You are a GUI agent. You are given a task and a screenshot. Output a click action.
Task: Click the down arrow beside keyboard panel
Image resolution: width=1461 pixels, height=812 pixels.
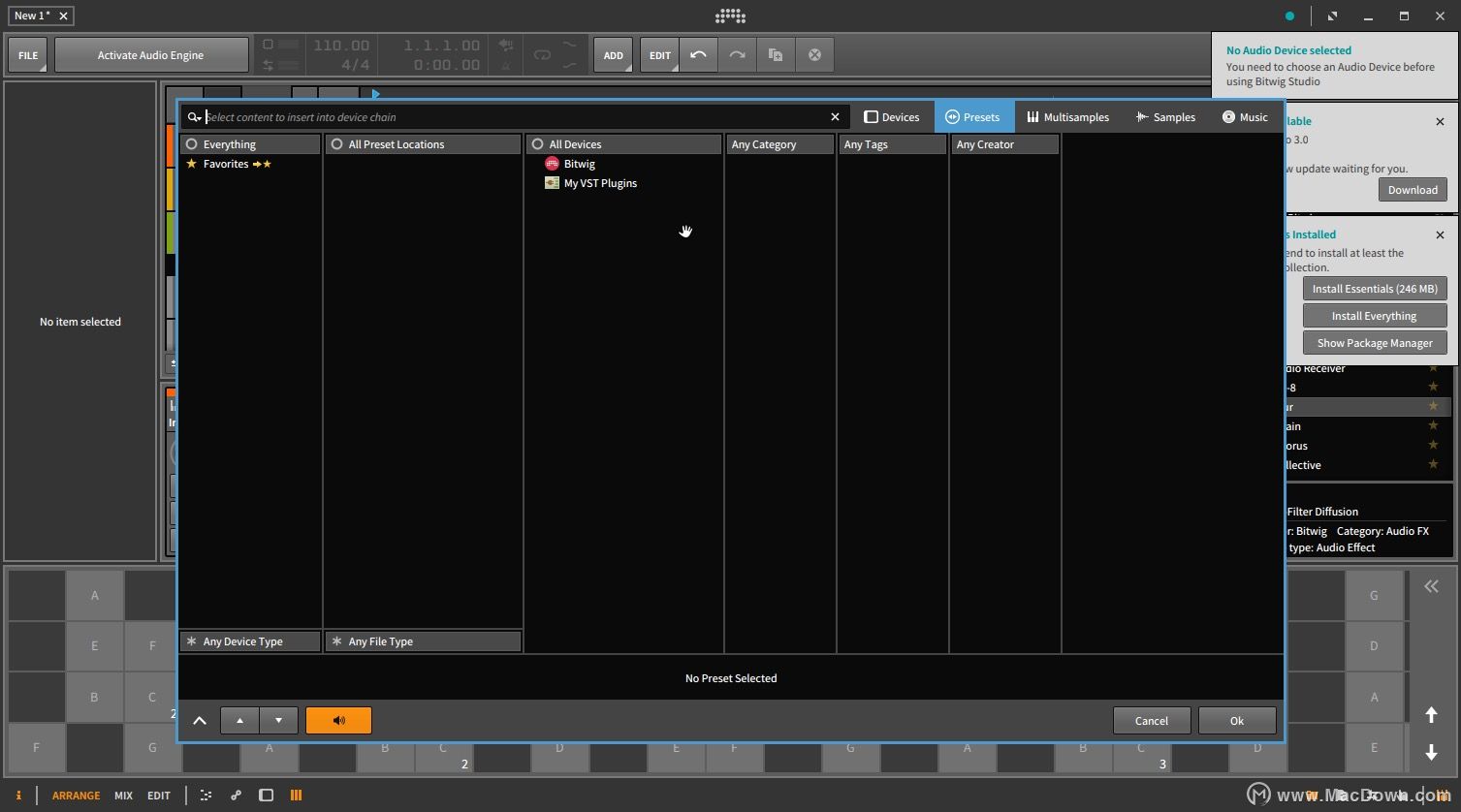[x=1431, y=753]
